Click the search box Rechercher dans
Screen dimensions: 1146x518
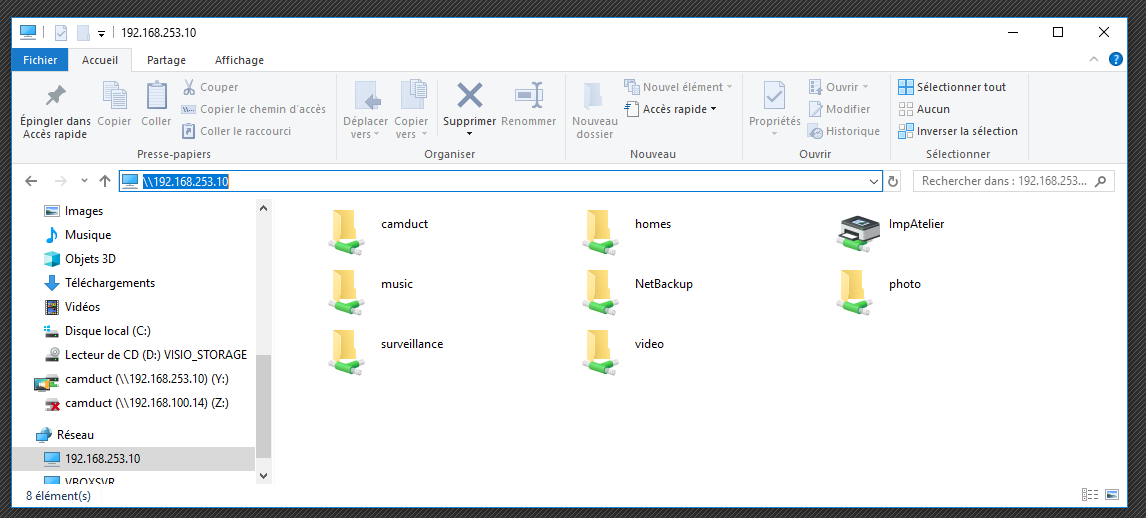(1003, 181)
